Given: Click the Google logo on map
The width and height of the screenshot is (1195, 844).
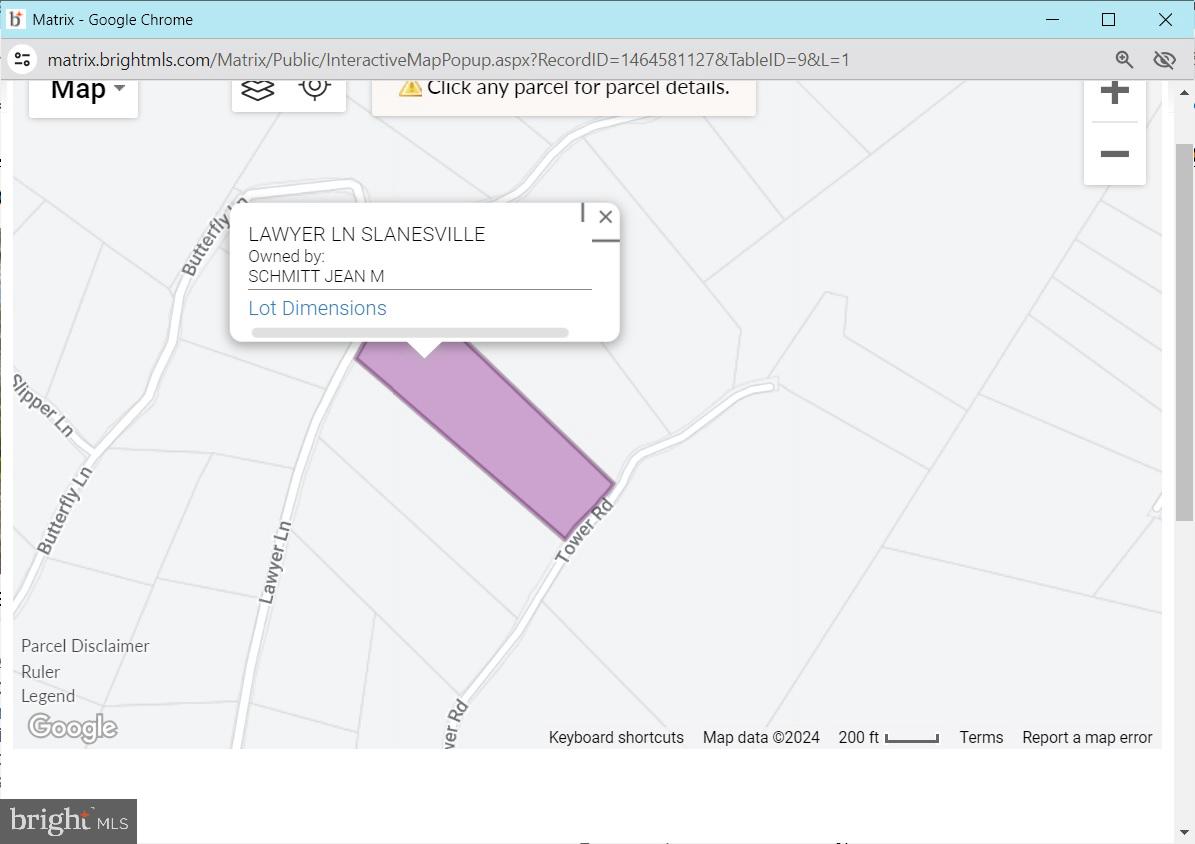Looking at the screenshot, I should (72, 727).
